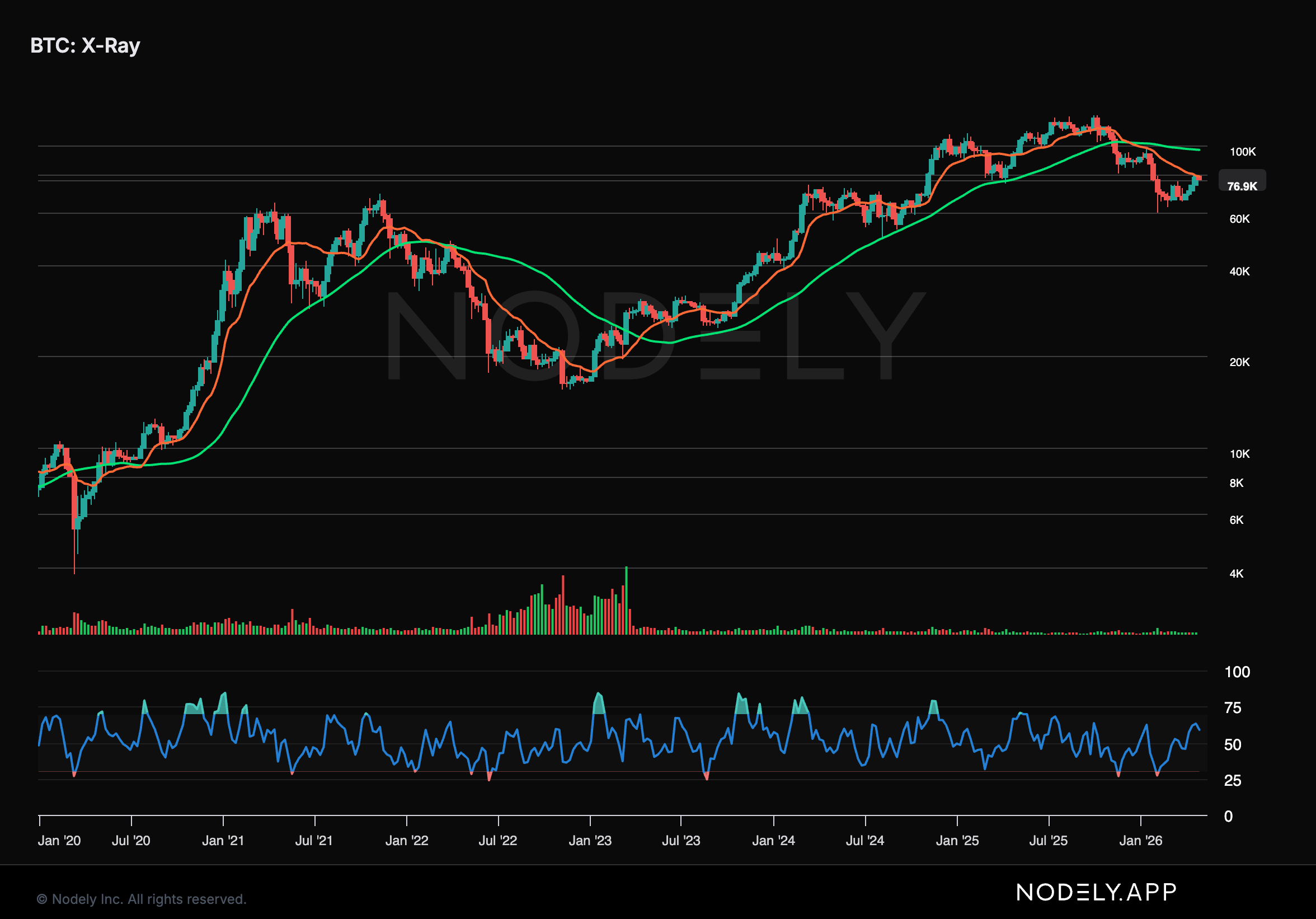Click the Jan '23 time axis marker
1316x919 pixels.
pos(590,841)
